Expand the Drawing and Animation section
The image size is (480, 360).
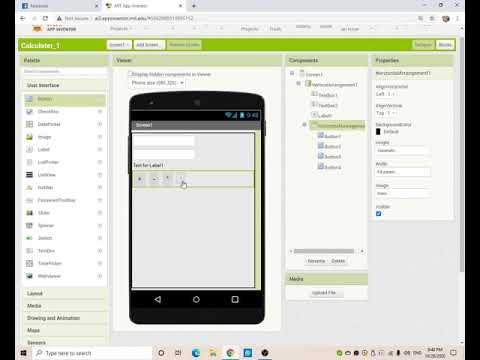pyautogui.click(x=65, y=318)
